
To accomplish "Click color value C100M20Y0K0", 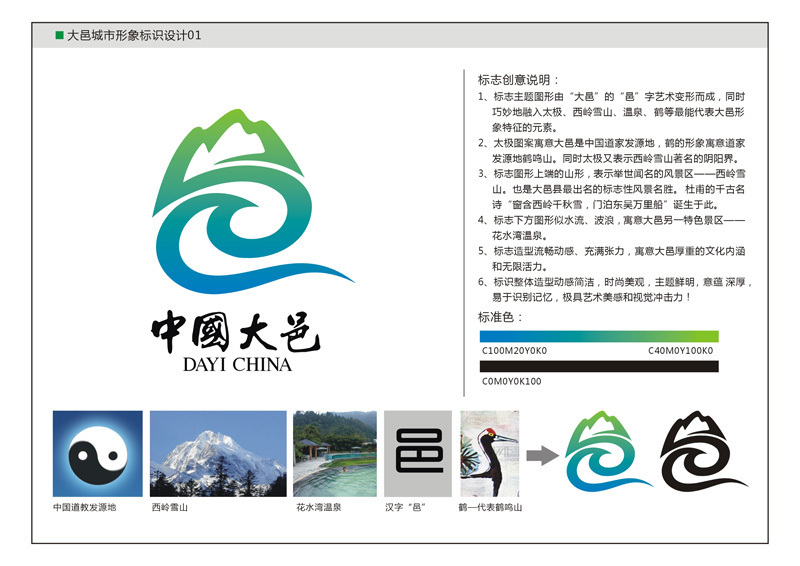I will (514, 351).
